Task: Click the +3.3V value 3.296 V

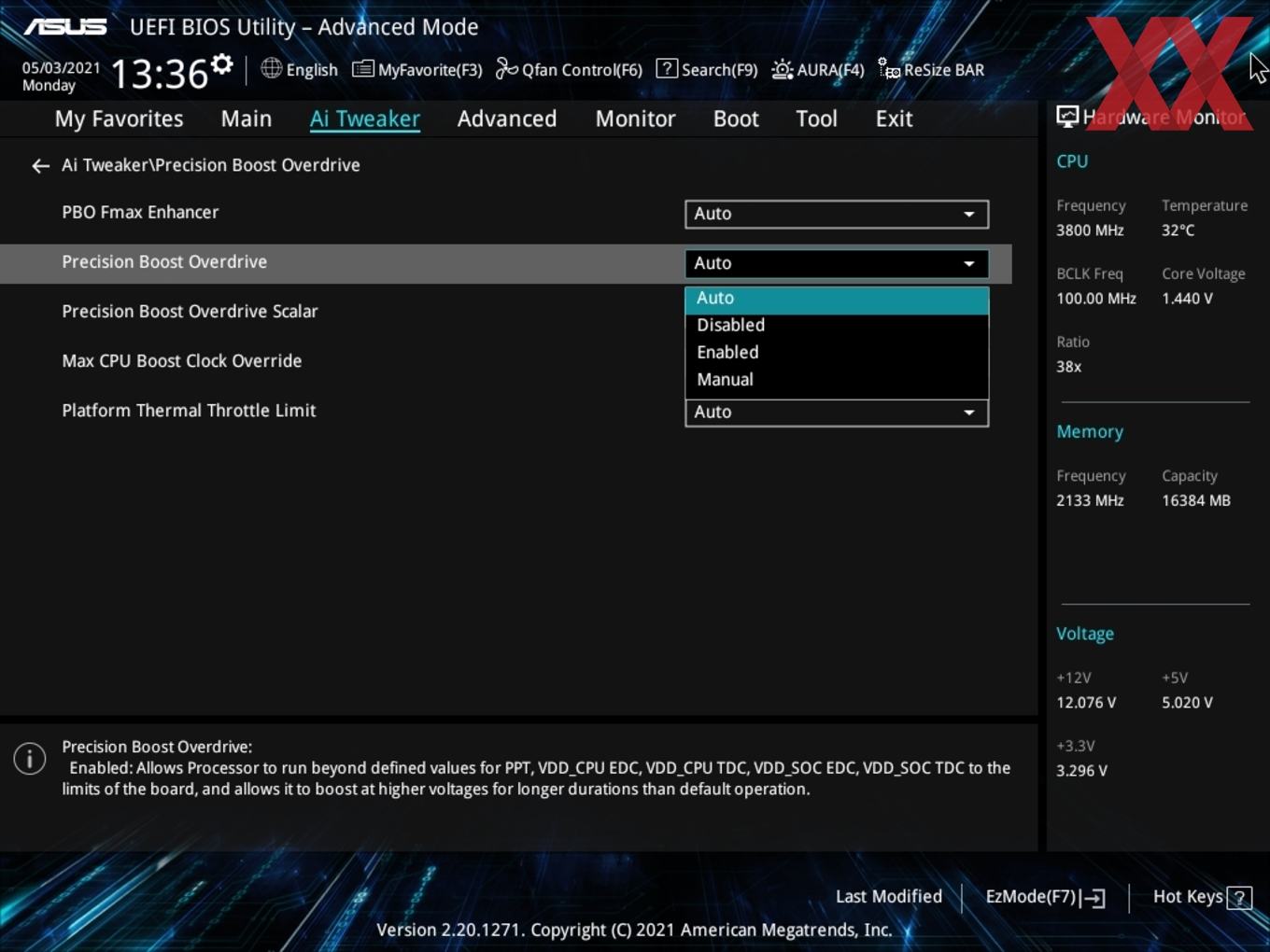Action: pos(1081,771)
